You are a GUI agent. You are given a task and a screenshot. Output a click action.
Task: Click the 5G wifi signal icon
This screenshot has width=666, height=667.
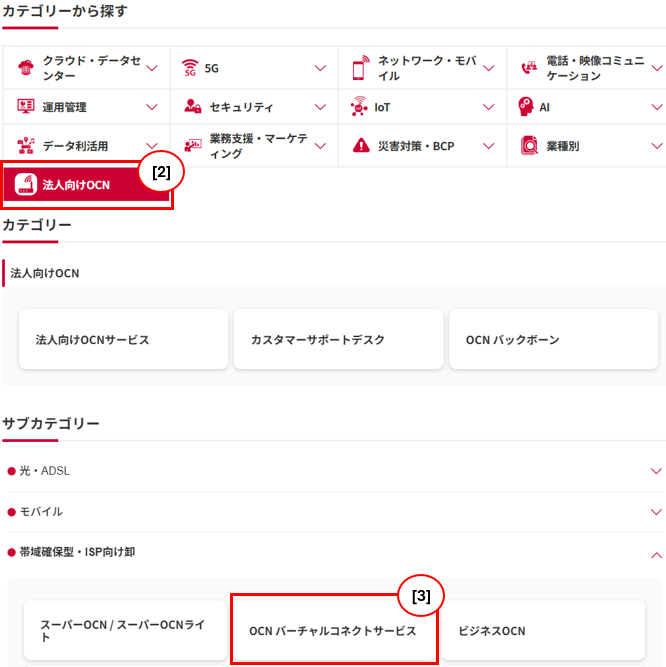(190, 68)
